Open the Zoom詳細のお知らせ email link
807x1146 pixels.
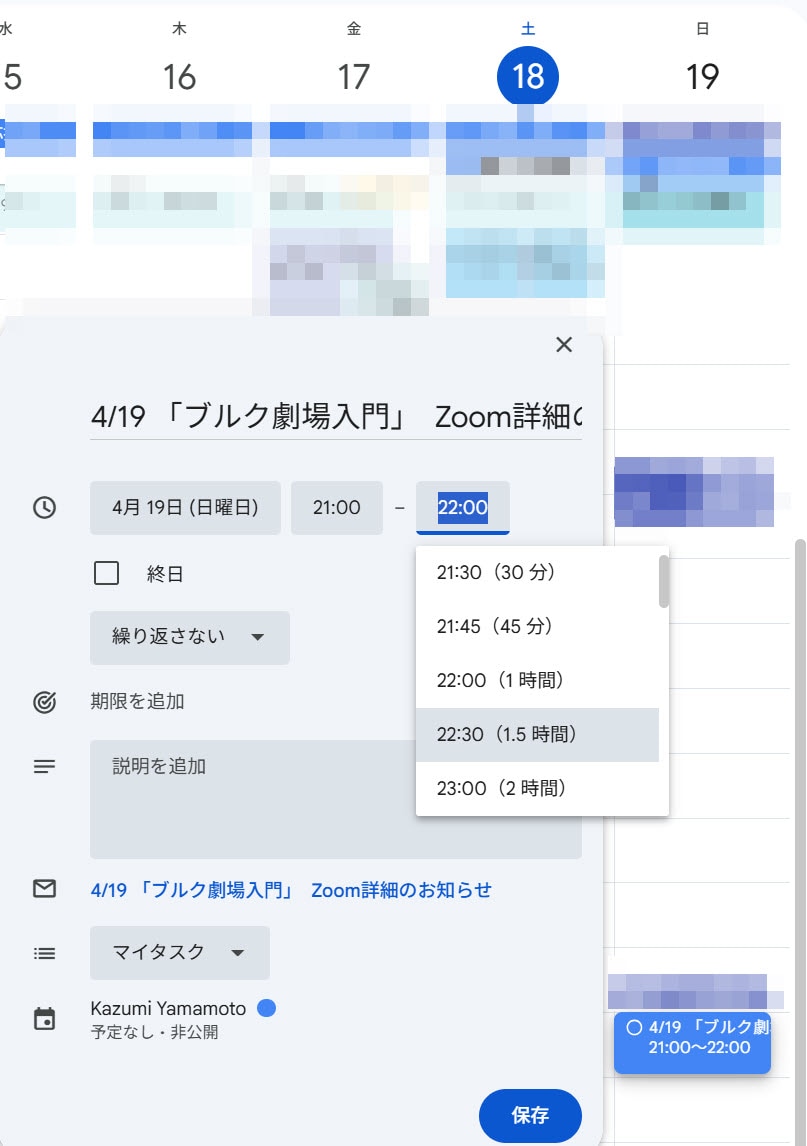point(291,890)
